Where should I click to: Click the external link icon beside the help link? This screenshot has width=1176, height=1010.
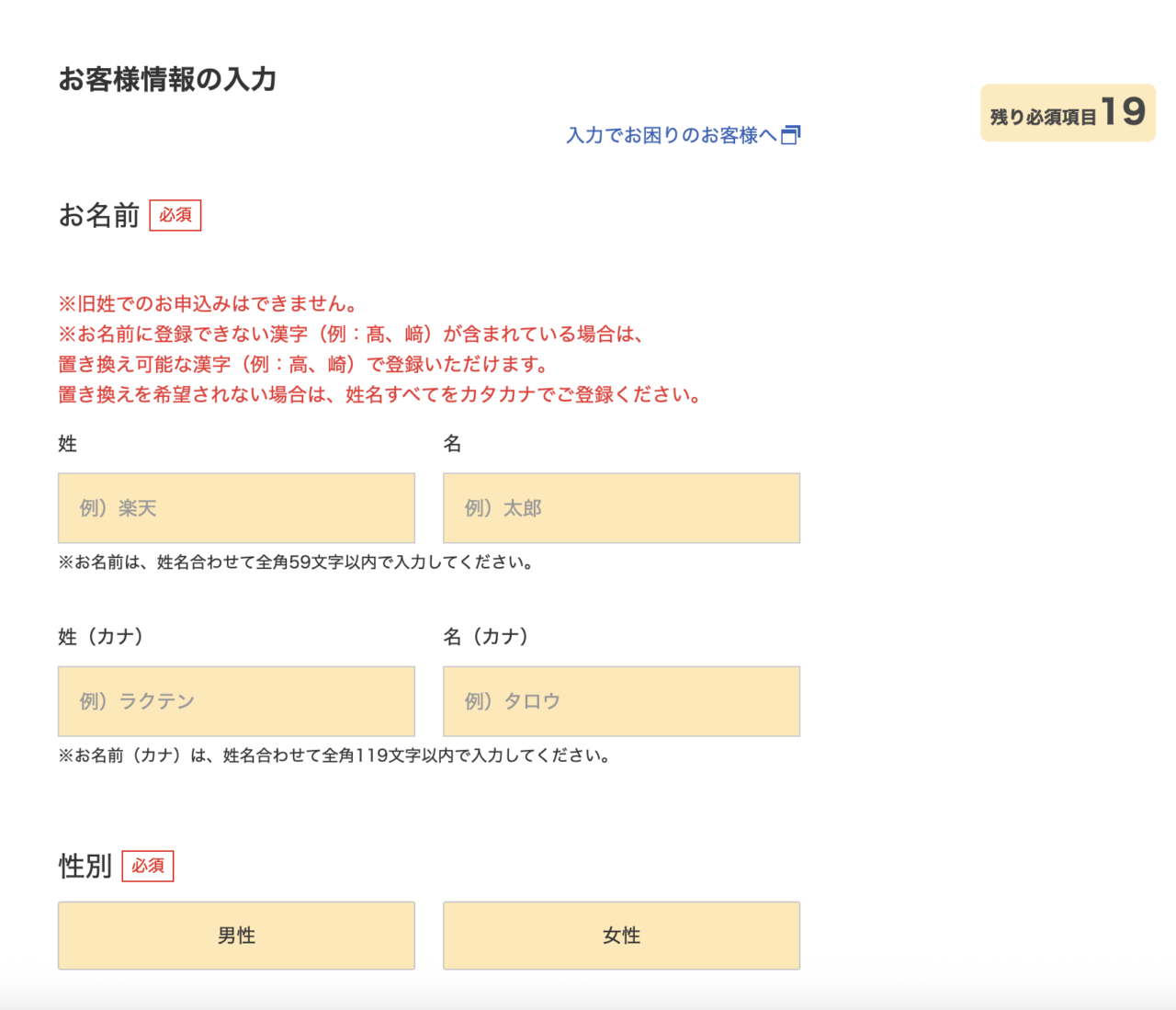[792, 134]
